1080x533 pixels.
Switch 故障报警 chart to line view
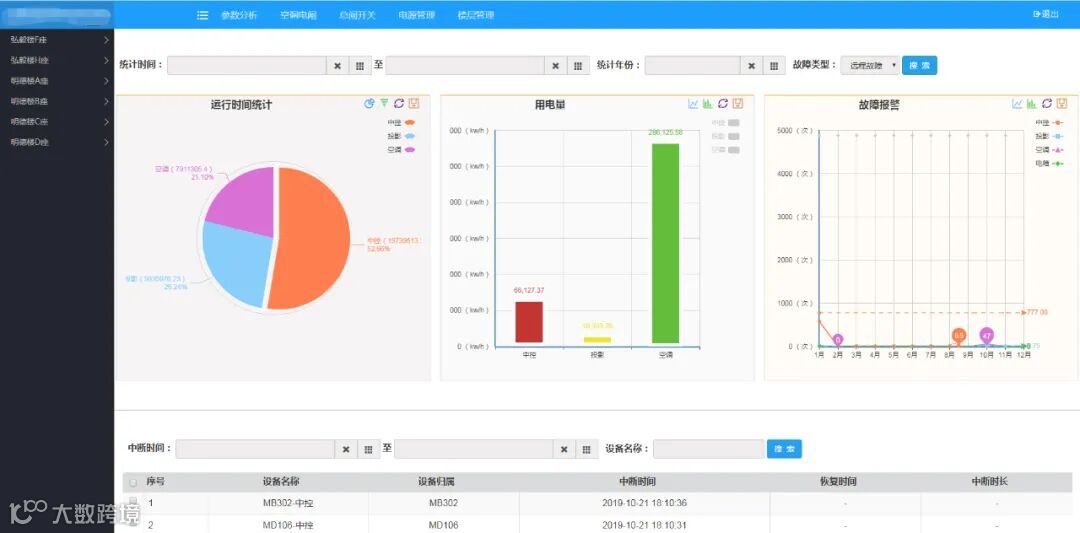1017,103
